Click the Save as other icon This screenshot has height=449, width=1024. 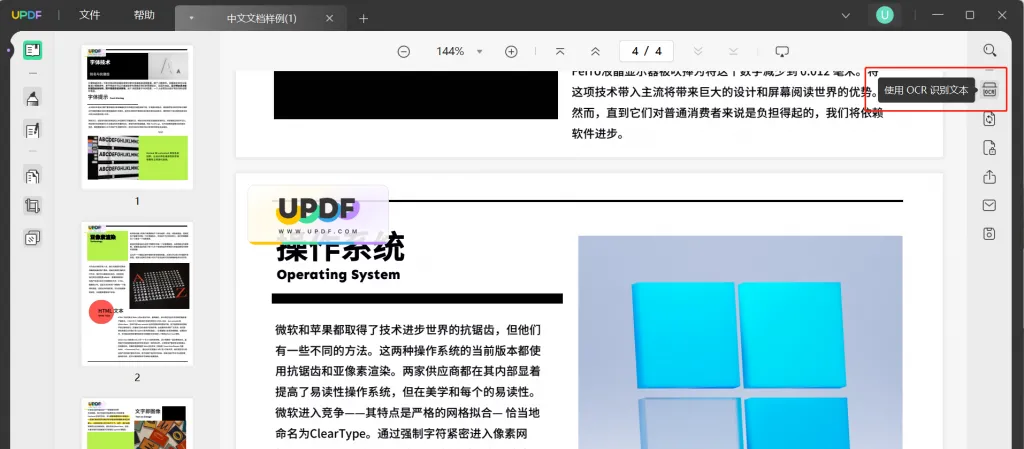coord(990,234)
